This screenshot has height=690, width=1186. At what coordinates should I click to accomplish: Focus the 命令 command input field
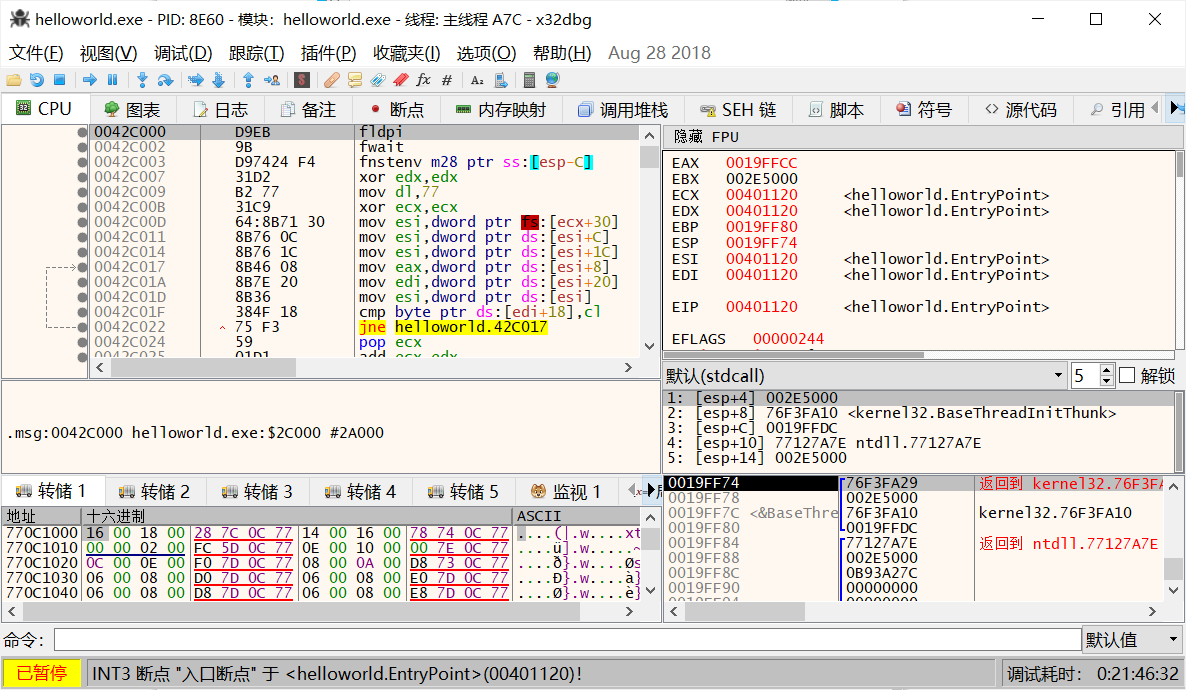(567, 640)
